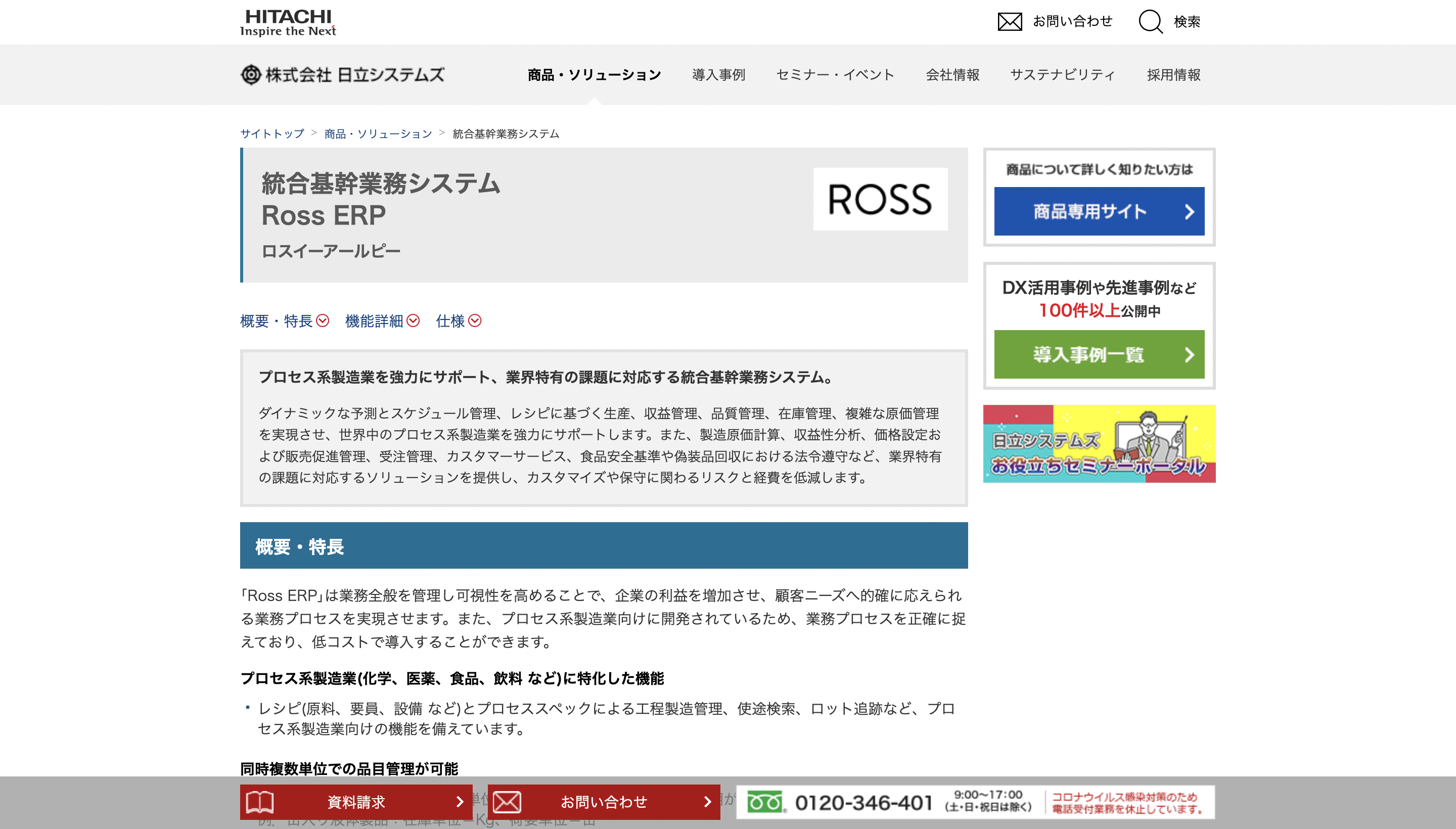Click the envelope icon next to お問い合わせ
Image resolution: width=1456 pixels, height=829 pixels.
[1009, 22]
